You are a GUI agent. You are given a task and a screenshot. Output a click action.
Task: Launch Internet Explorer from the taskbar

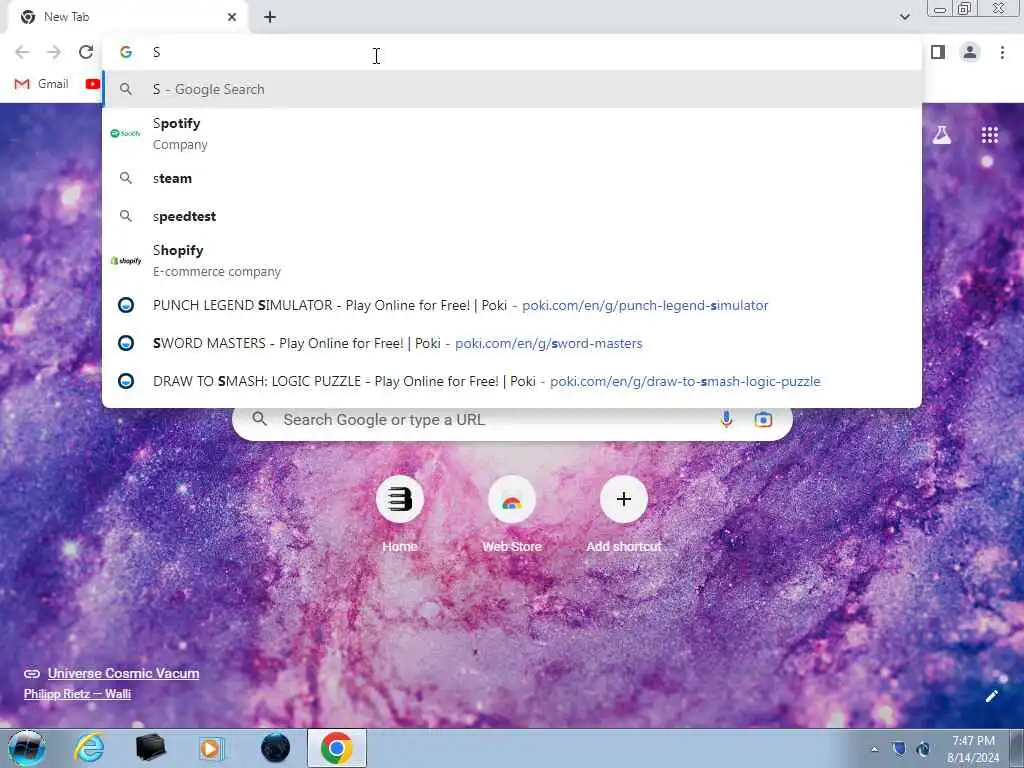point(89,748)
